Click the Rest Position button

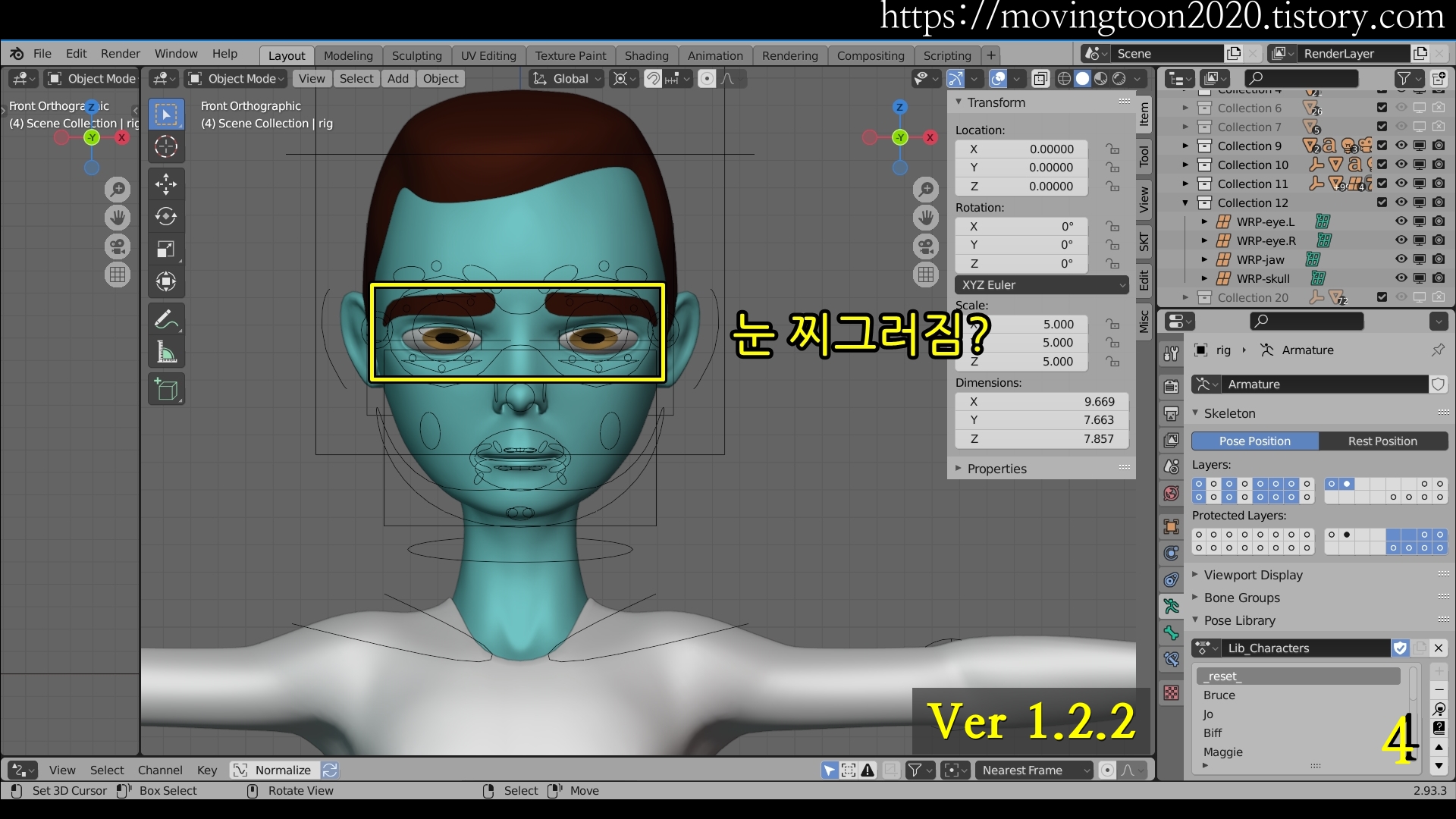[x=1382, y=441]
